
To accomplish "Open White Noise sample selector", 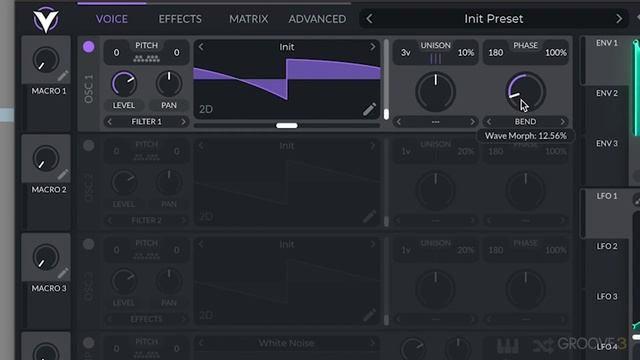I will [287, 343].
